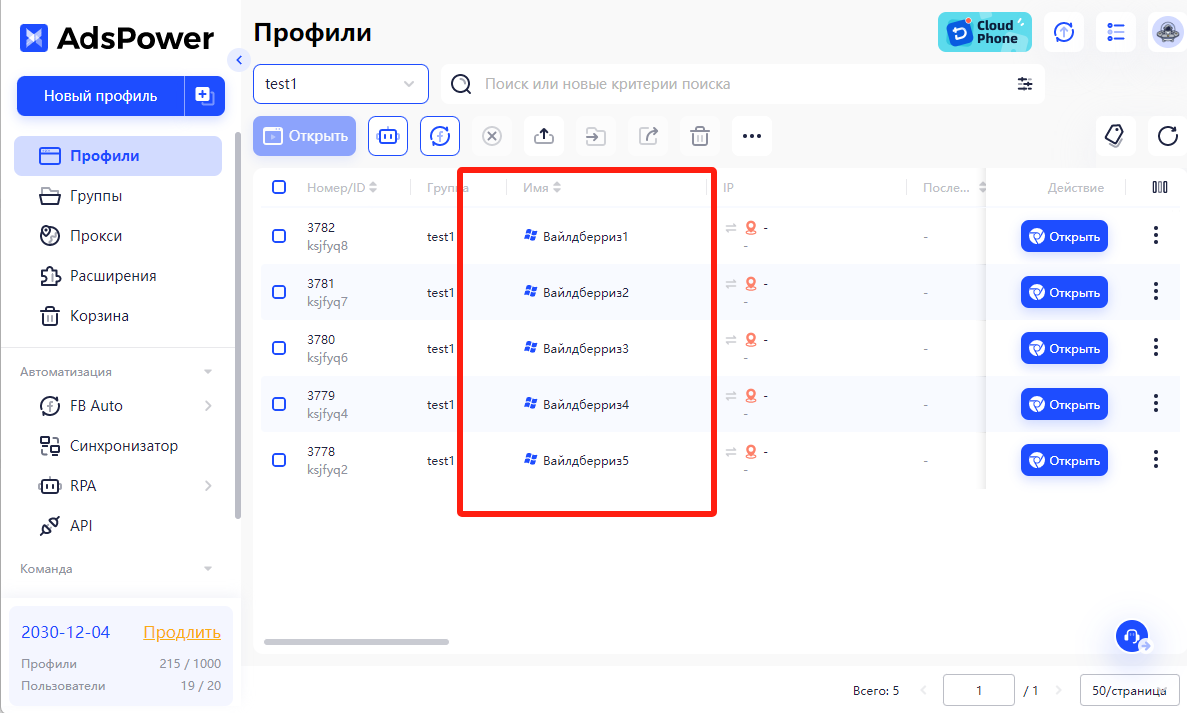Check the box for profile 3778
This screenshot has height=713, width=1187.
click(x=279, y=460)
